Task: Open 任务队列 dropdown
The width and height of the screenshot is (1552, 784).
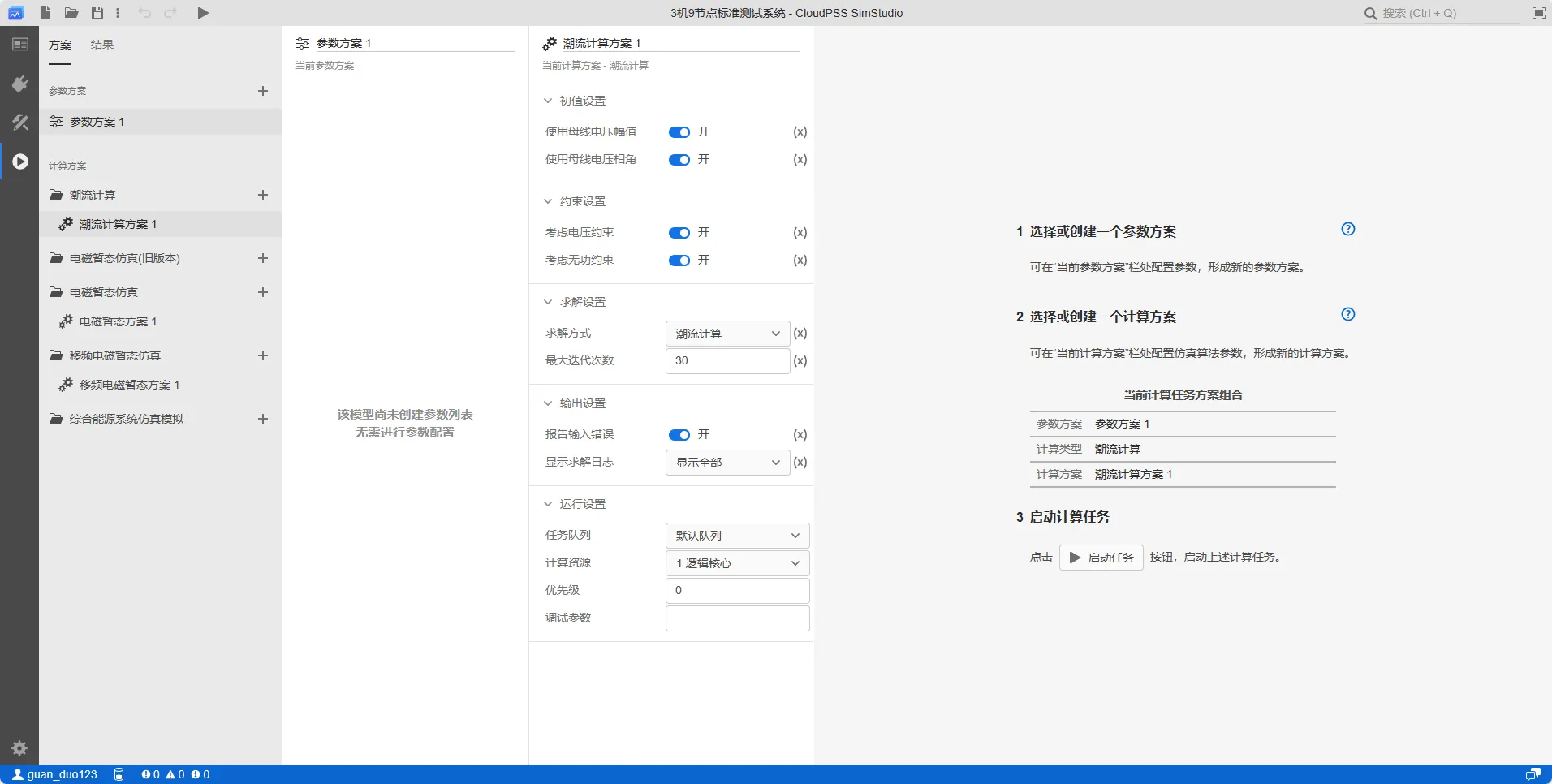Action: click(x=737, y=536)
